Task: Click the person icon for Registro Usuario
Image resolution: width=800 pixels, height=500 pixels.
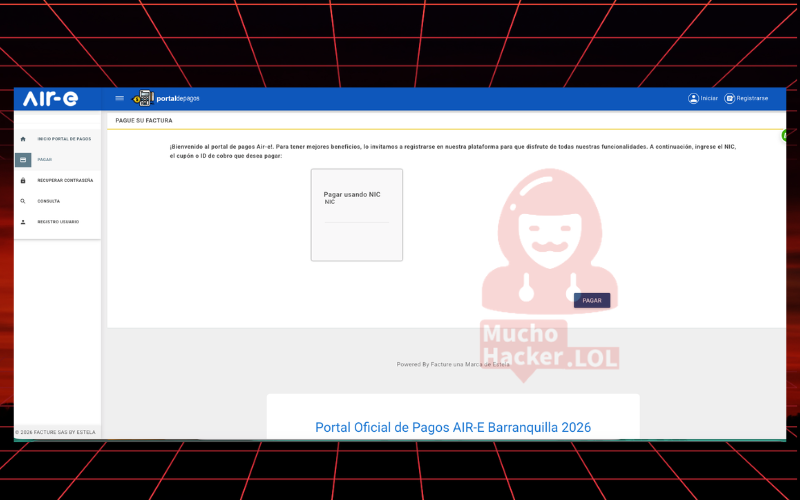Action: 22,222
